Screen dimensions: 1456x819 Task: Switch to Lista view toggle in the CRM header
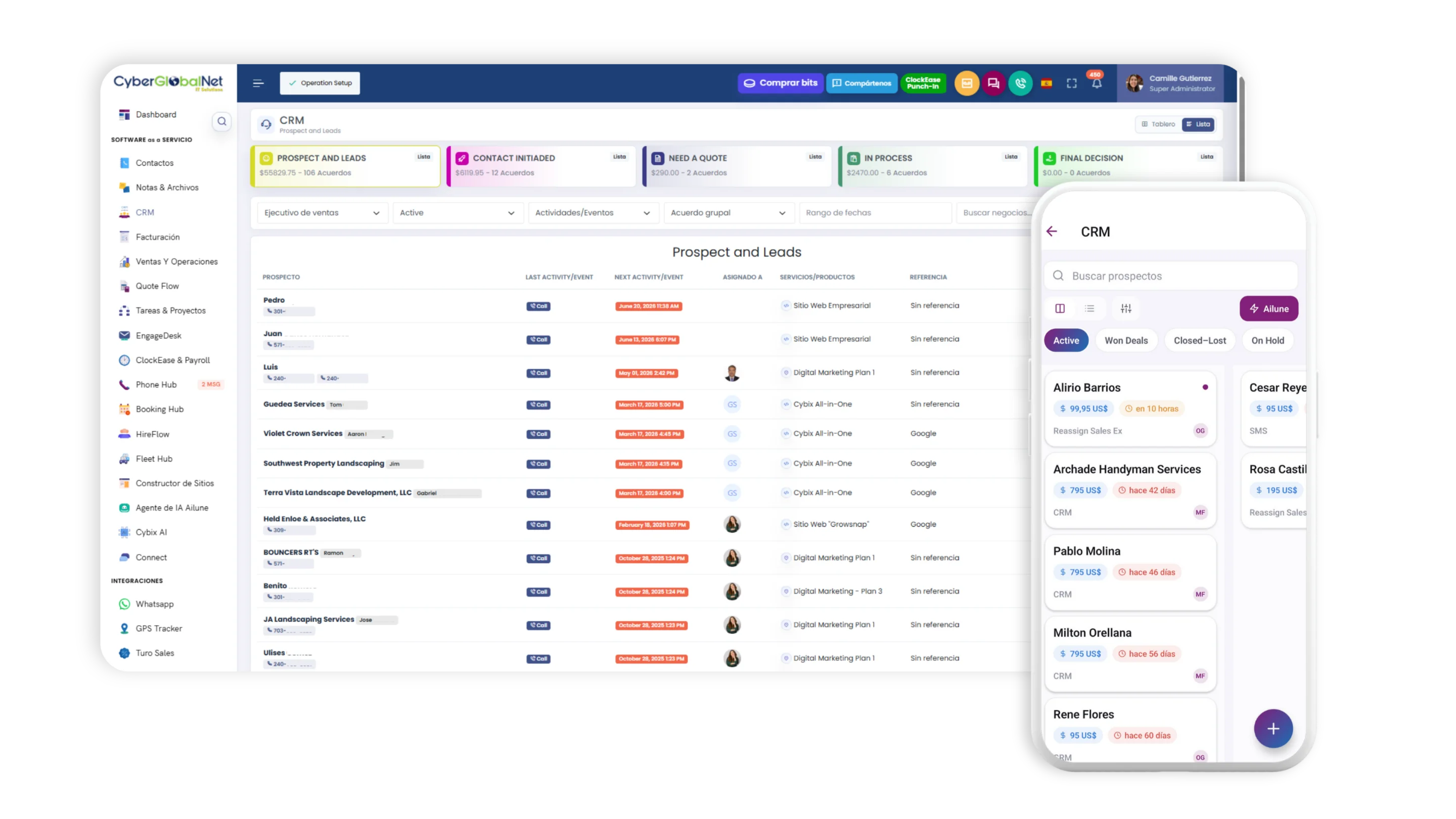pyautogui.click(x=1198, y=124)
